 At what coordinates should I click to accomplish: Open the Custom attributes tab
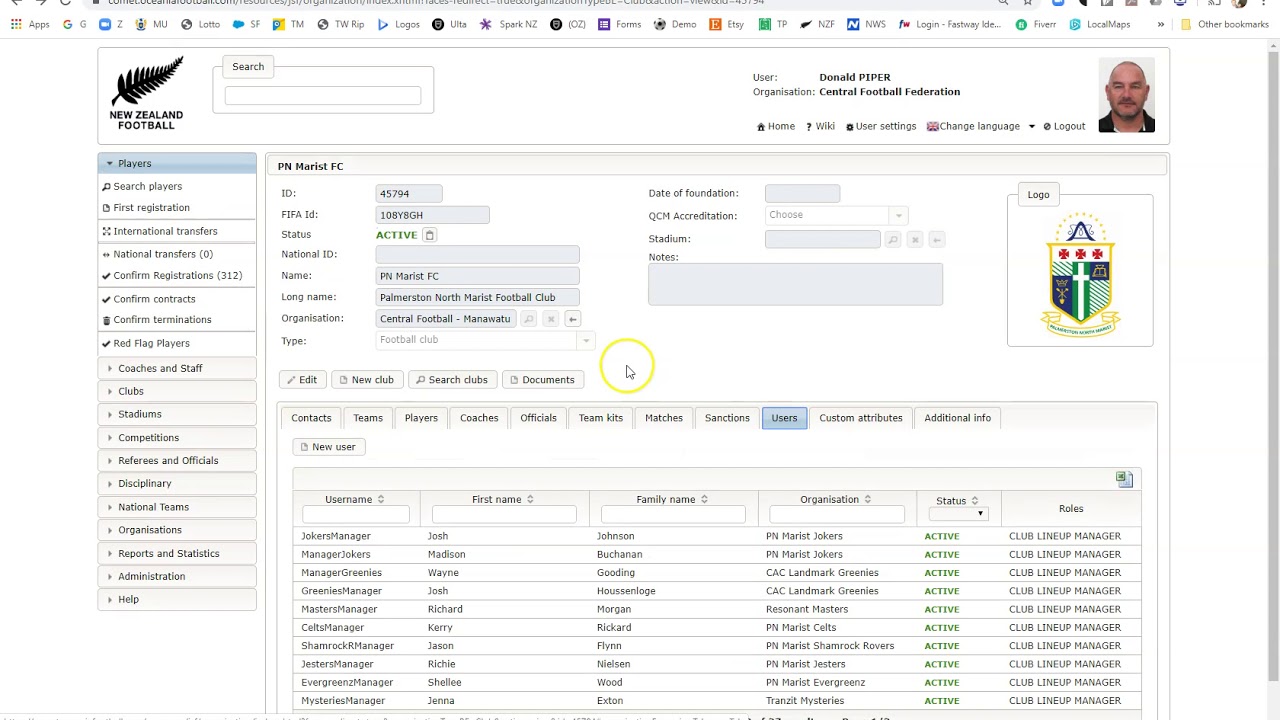[861, 418]
